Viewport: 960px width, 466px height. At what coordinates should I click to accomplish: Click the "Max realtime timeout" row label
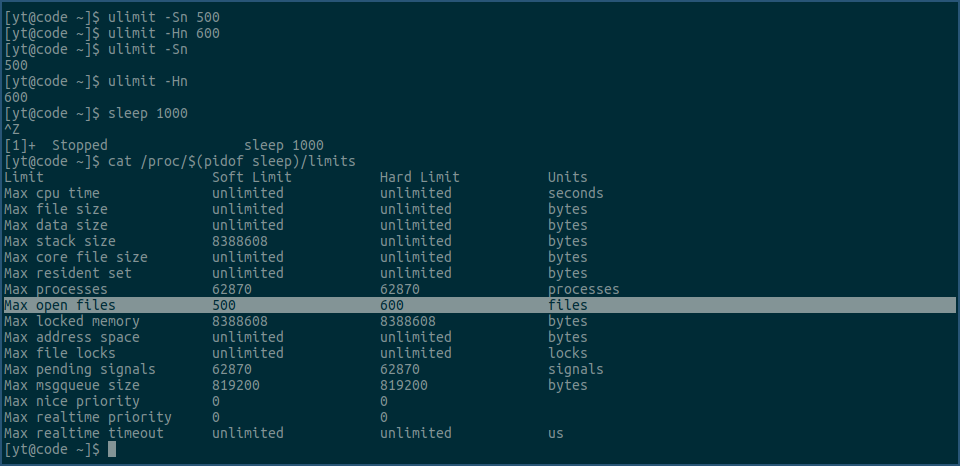[84, 433]
